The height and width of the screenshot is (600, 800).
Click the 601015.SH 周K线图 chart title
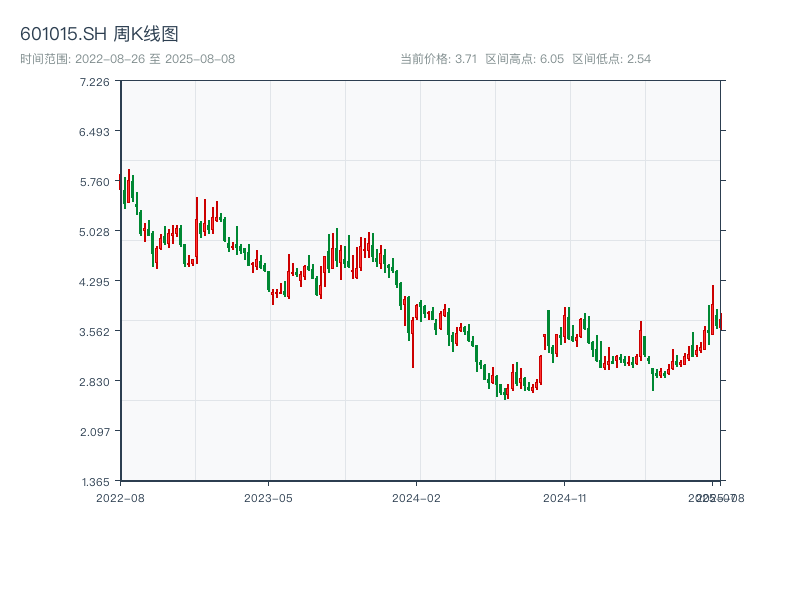coord(100,35)
